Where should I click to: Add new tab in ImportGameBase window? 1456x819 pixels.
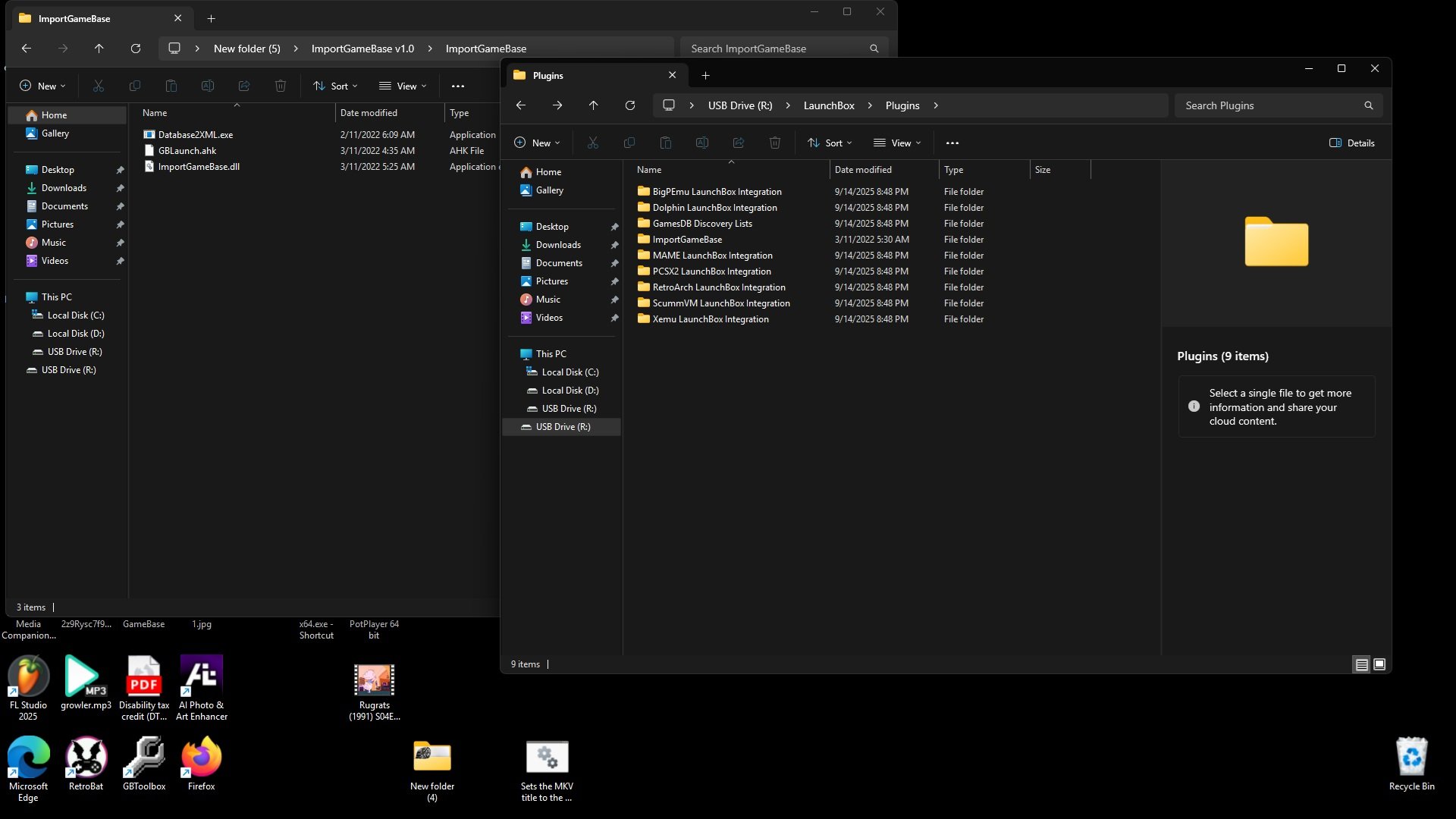212,18
